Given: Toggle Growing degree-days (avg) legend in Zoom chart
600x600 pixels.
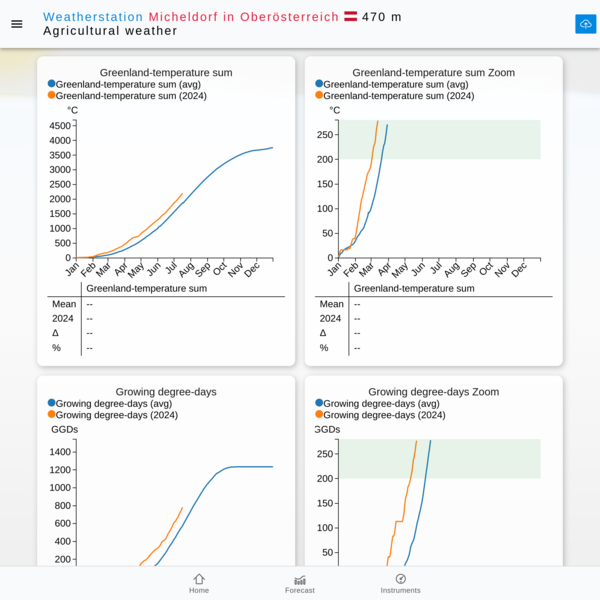Looking at the screenshot, I should pyautogui.click(x=377, y=403).
